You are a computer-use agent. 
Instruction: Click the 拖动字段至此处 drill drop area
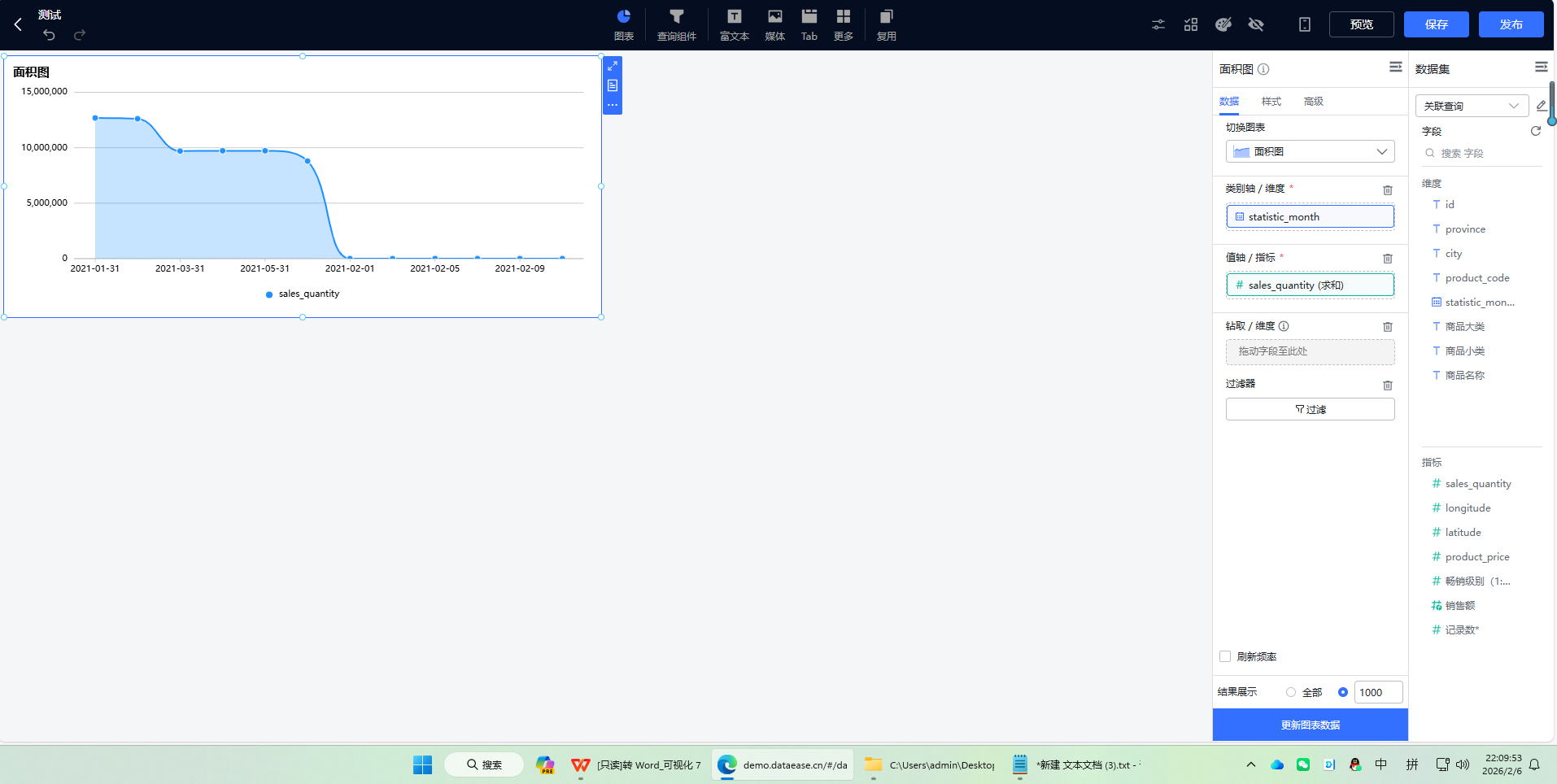(x=1311, y=352)
